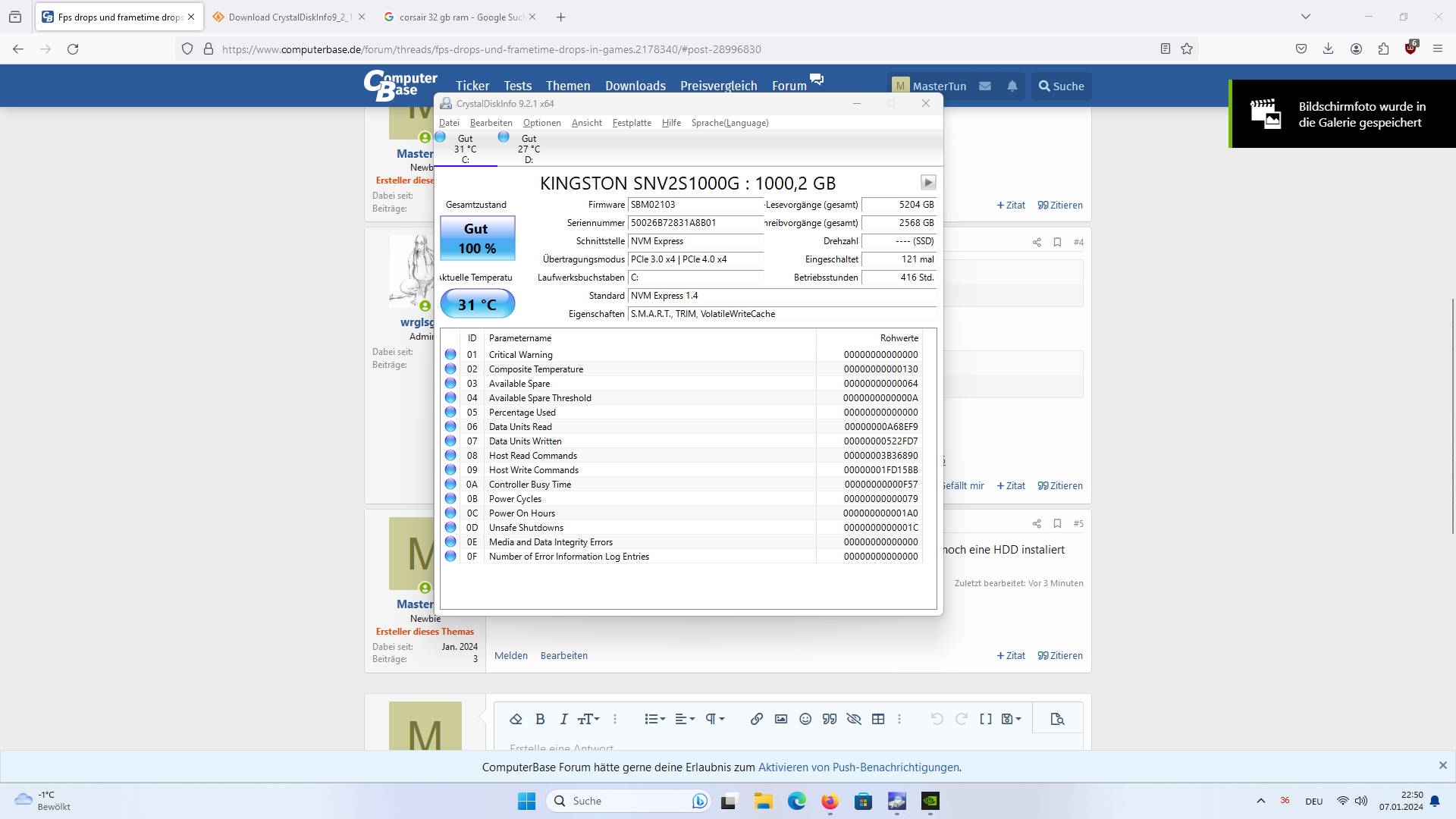Click the blue Gut 100 % health status box
1456x819 pixels.
[x=477, y=239]
